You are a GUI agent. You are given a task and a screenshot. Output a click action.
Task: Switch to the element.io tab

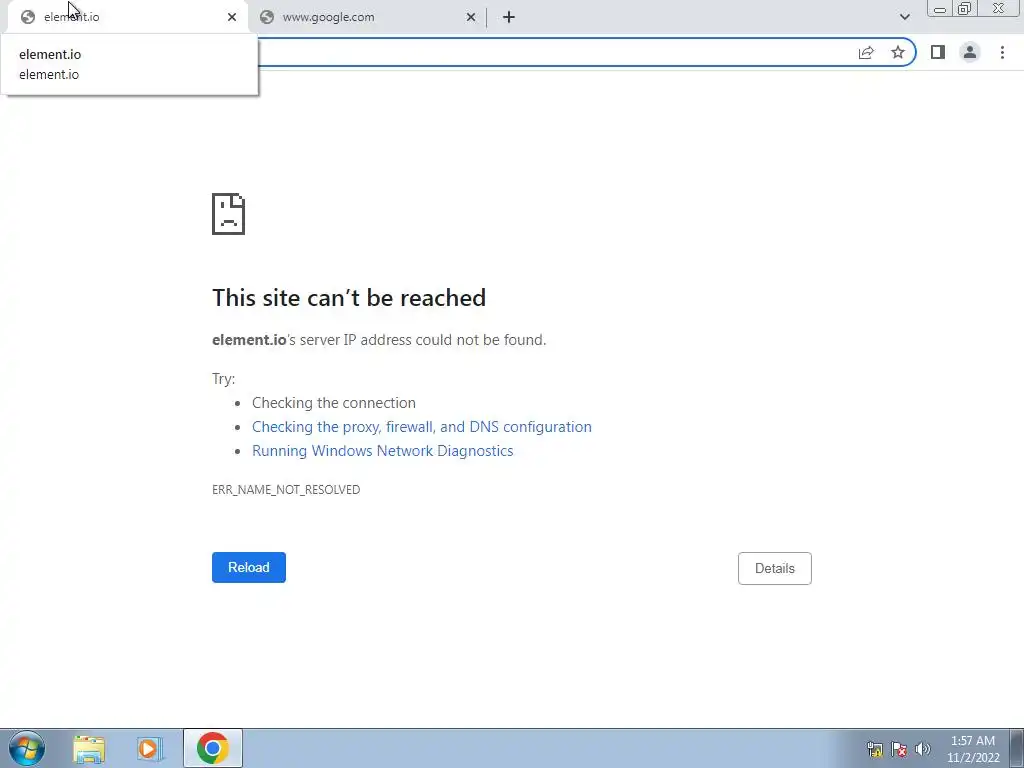coord(127,17)
